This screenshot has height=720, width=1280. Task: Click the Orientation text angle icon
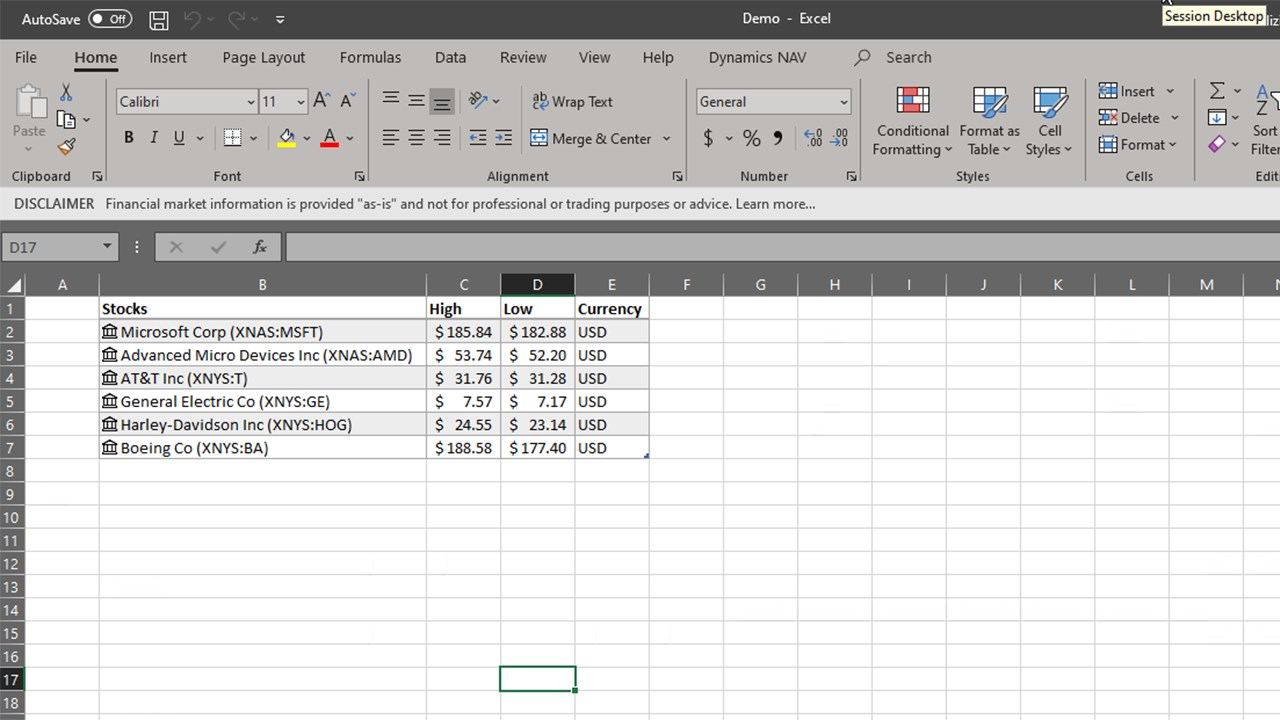(x=479, y=100)
